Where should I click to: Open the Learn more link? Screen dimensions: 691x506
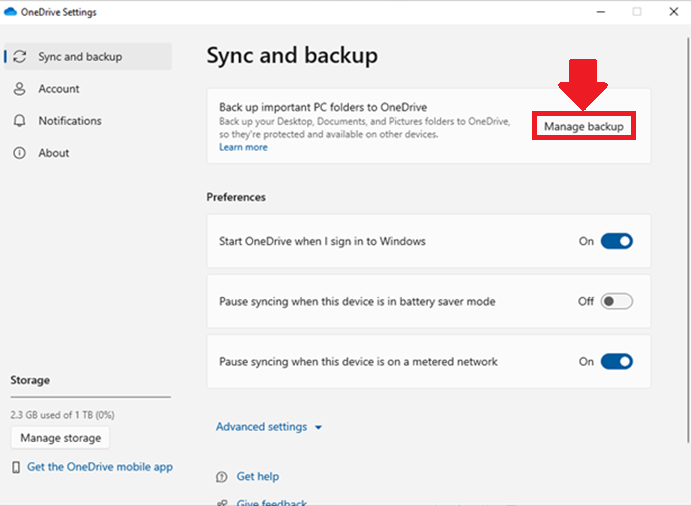pyautogui.click(x=243, y=147)
